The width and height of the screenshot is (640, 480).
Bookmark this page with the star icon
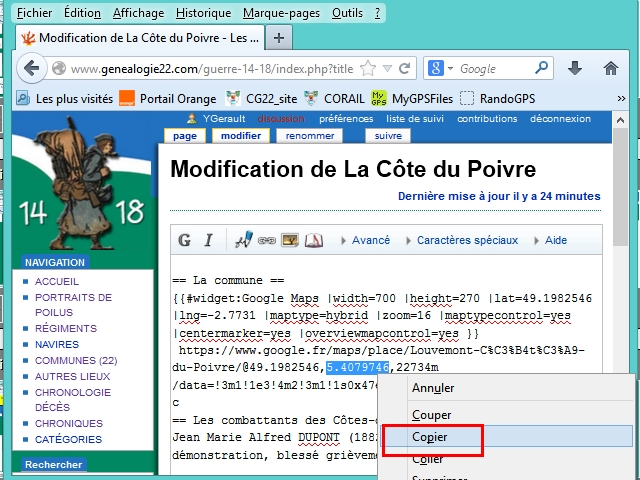(368, 69)
